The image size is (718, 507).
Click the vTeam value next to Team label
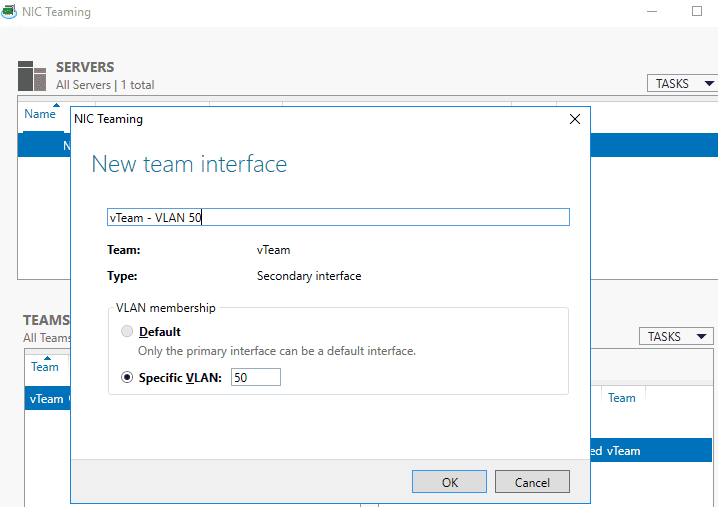point(273,250)
